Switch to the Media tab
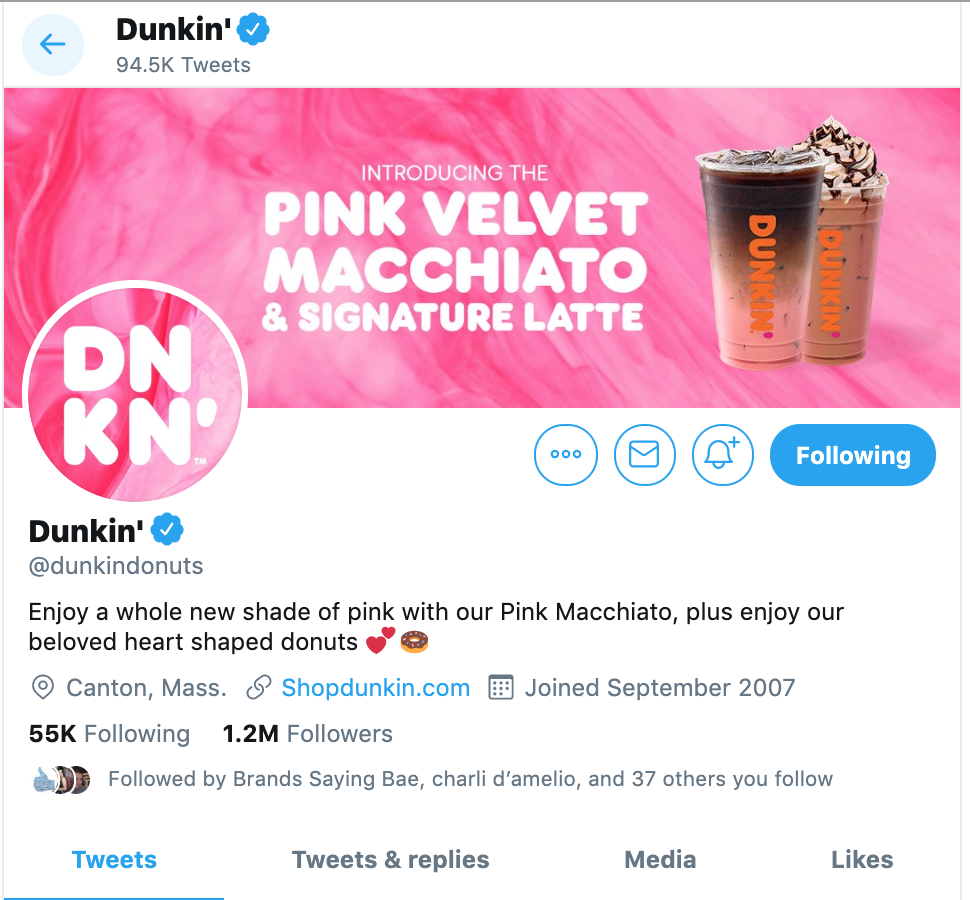Image resolution: width=970 pixels, height=900 pixels. (x=660, y=860)
